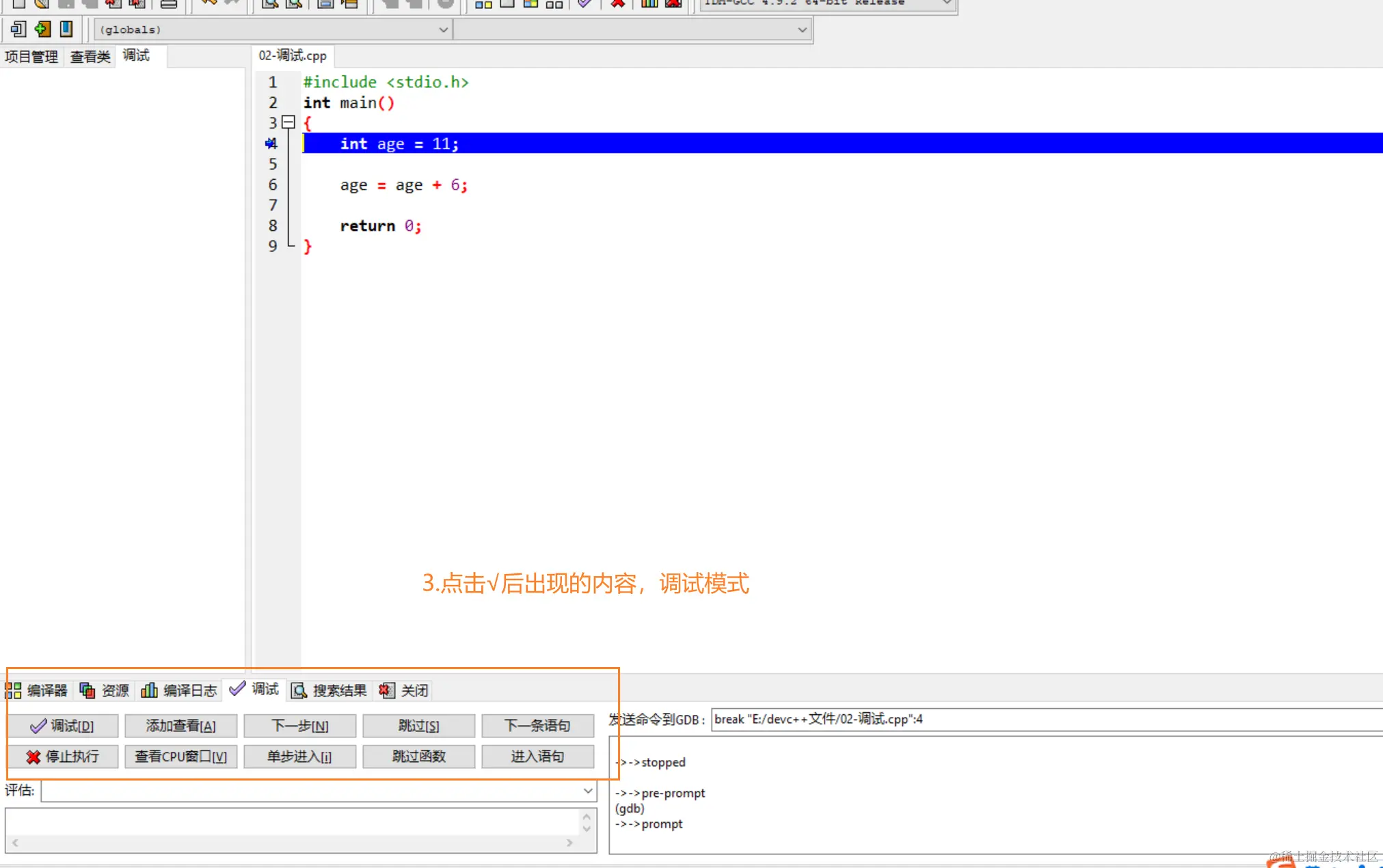Click the evaluate output horizontal scrollbar right arrow
Viewport: 1383px width, 868px height.
[x=569, y=843]
